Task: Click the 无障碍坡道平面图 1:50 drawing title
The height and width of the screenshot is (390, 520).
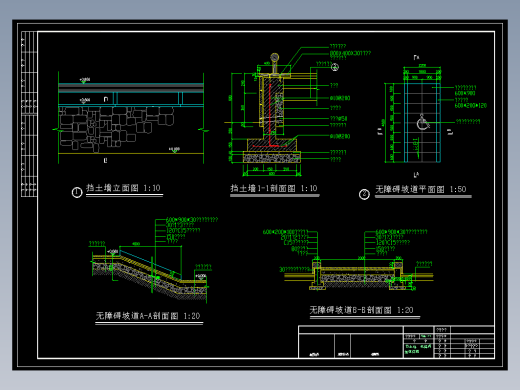Action: [421, 190]
